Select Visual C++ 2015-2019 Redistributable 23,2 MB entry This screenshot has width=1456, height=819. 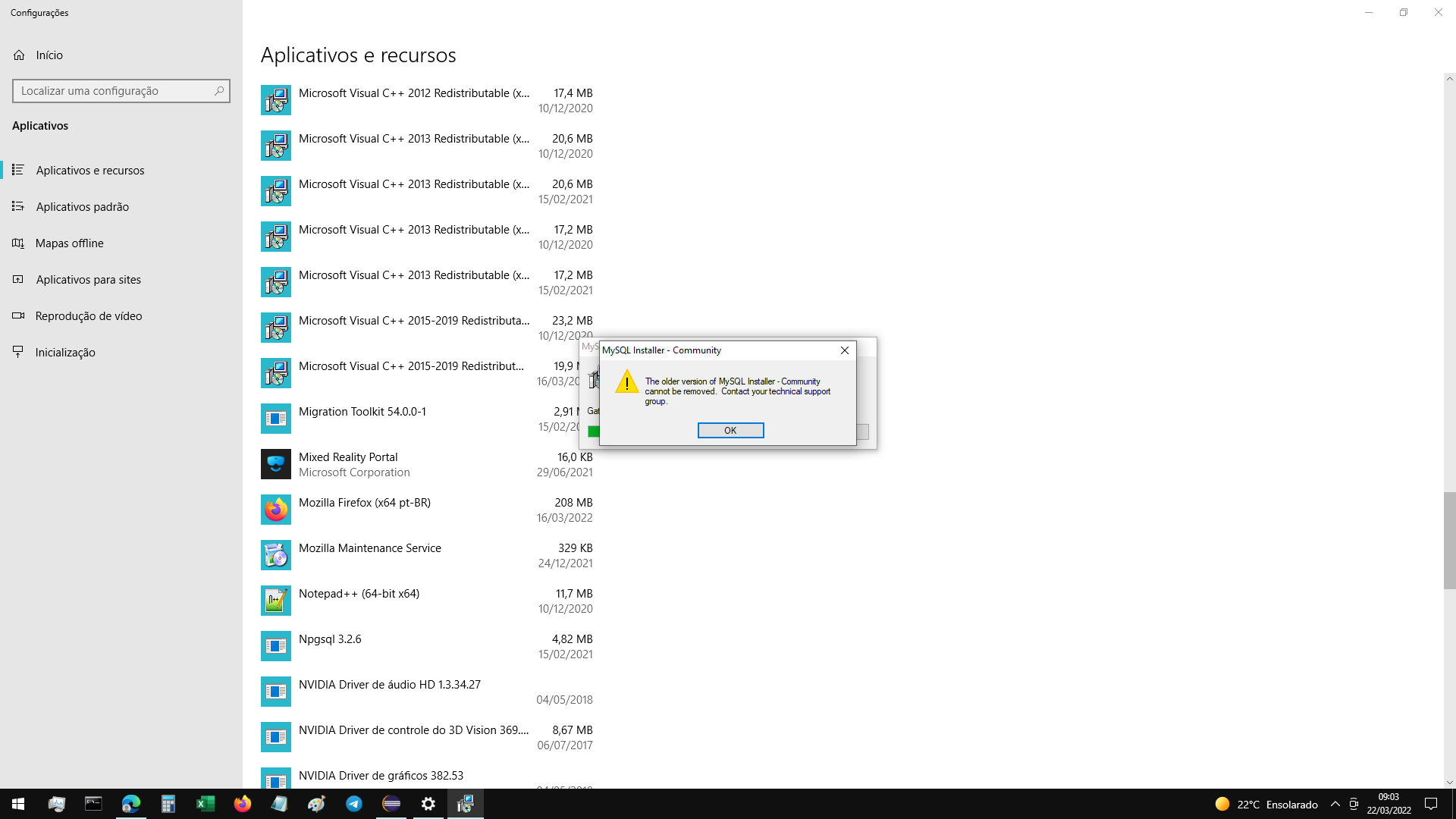coord(427,328)
